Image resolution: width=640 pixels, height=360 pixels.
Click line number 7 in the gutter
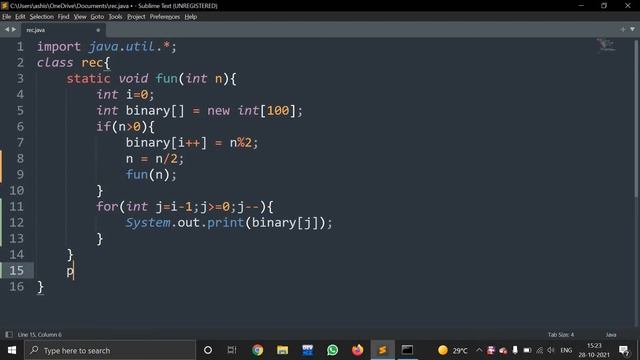point(20,143)
